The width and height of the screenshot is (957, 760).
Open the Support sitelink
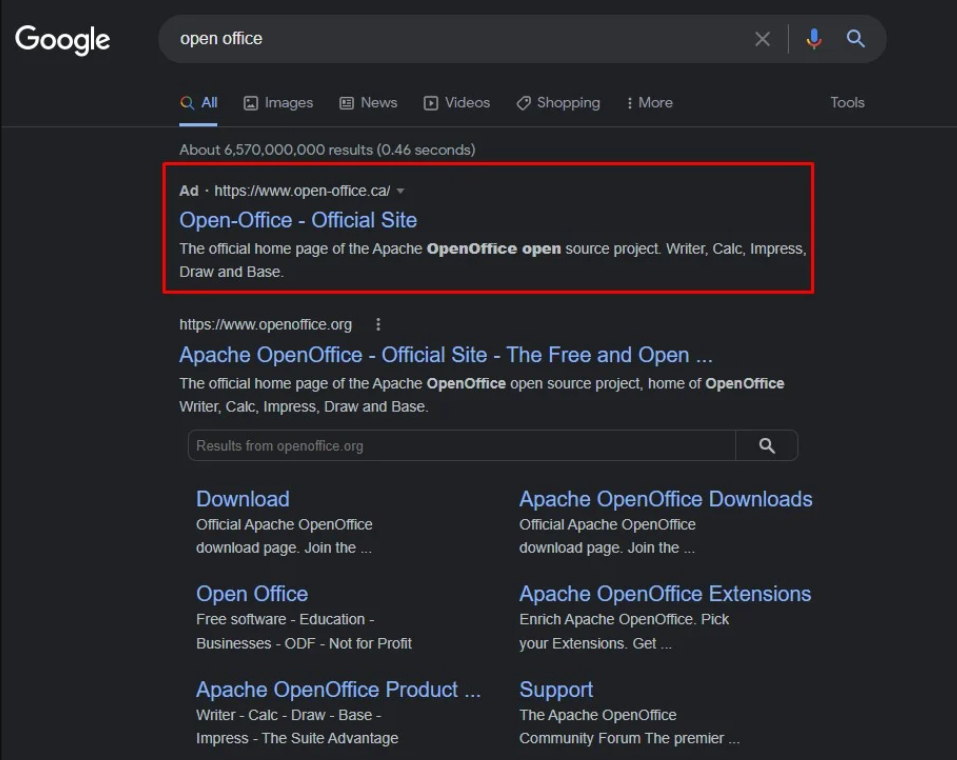click(555, 689)
